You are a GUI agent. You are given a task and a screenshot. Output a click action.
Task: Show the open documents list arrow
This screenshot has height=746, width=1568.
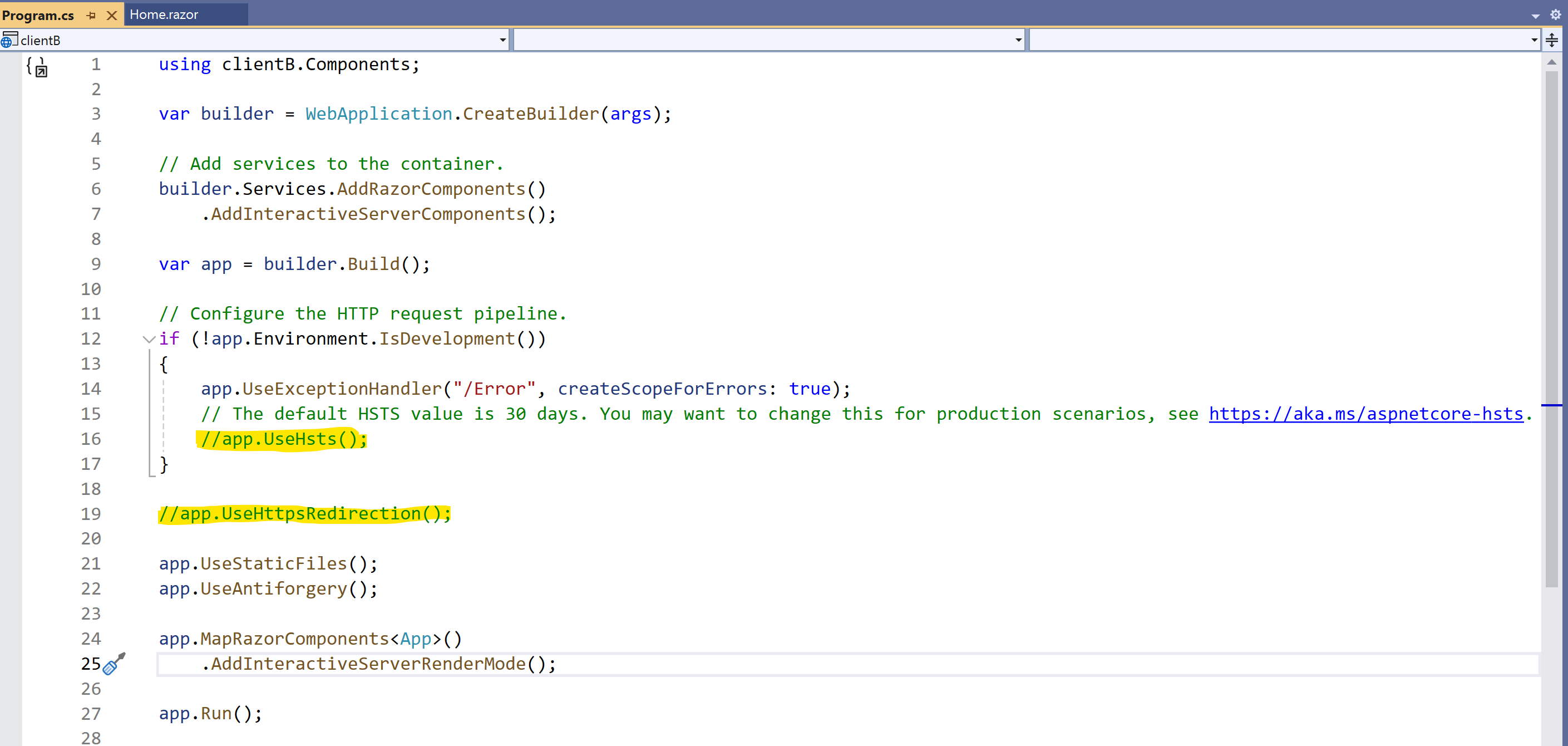(1535, 16)
